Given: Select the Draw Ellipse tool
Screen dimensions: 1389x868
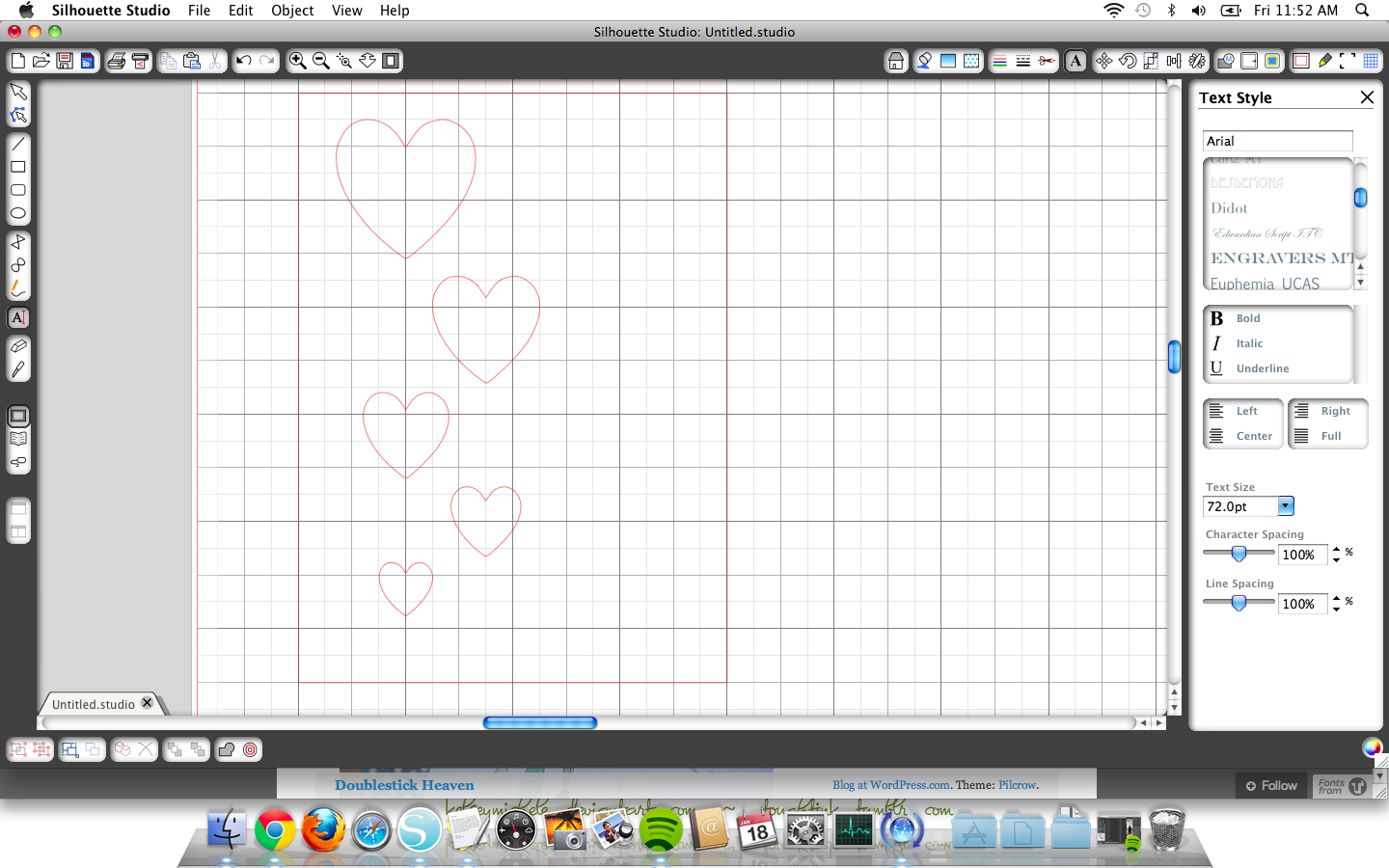Looking at the screenshot, I should pos(18,213).
